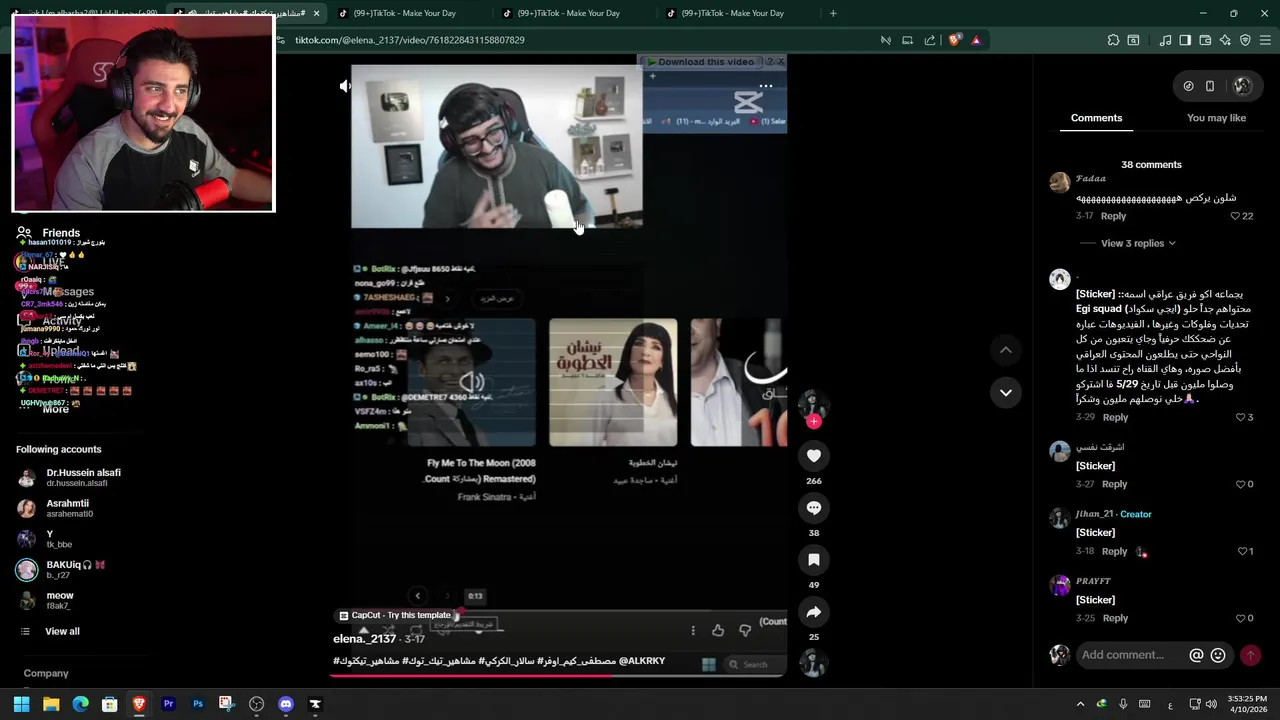Post comment with the red arrow button
Image resolution: width=1280 pixels, height=720 pixels.
[1250, 655]
